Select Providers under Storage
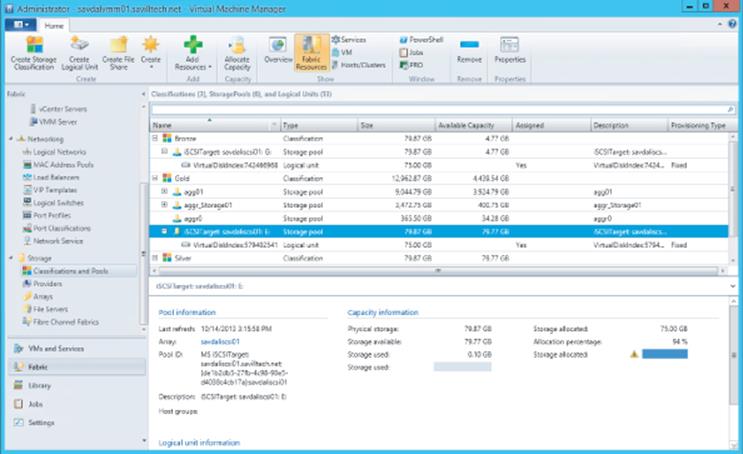Viewport: 743px width, 454px height. (42, 283)
